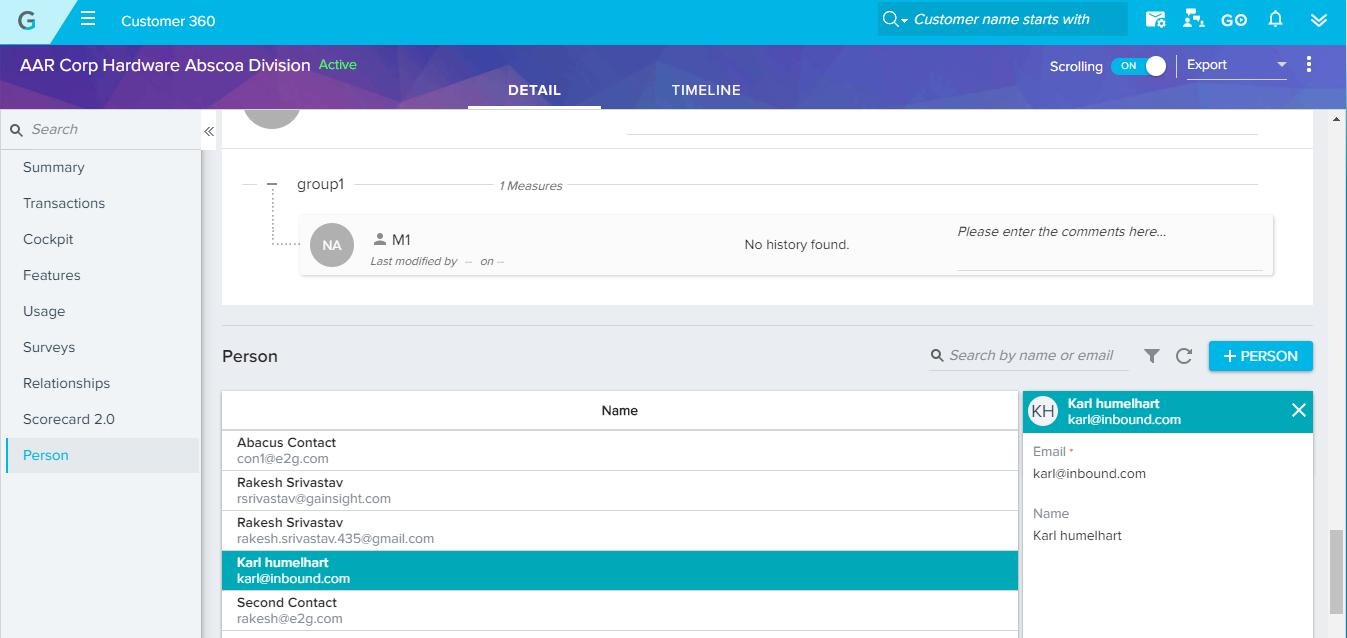Select Rakesh Srivastav rsrivastav@gainsight.com row

(x=620, y=490)
